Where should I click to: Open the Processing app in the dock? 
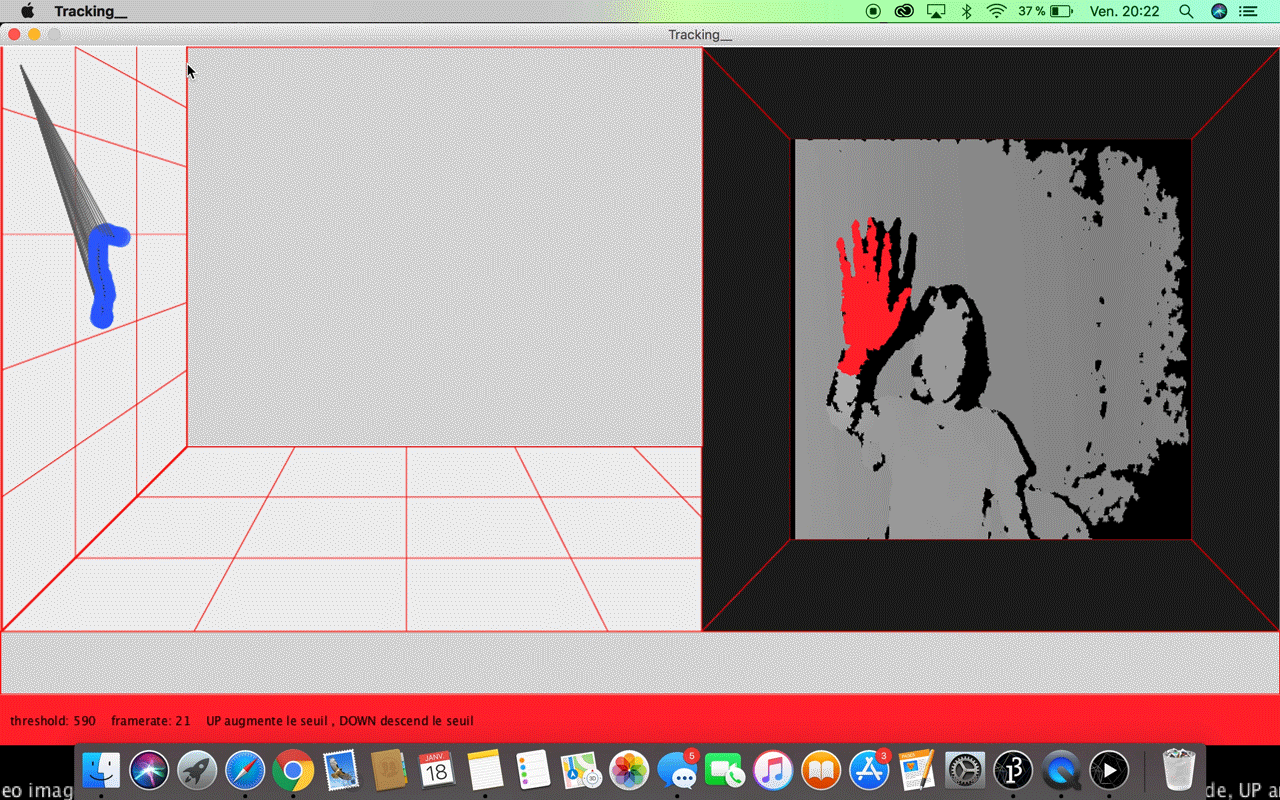click(1013, 771)
